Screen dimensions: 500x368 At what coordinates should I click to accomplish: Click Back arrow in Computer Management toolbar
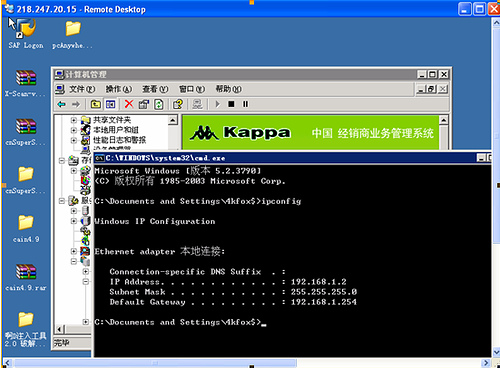tap(62, 104)
